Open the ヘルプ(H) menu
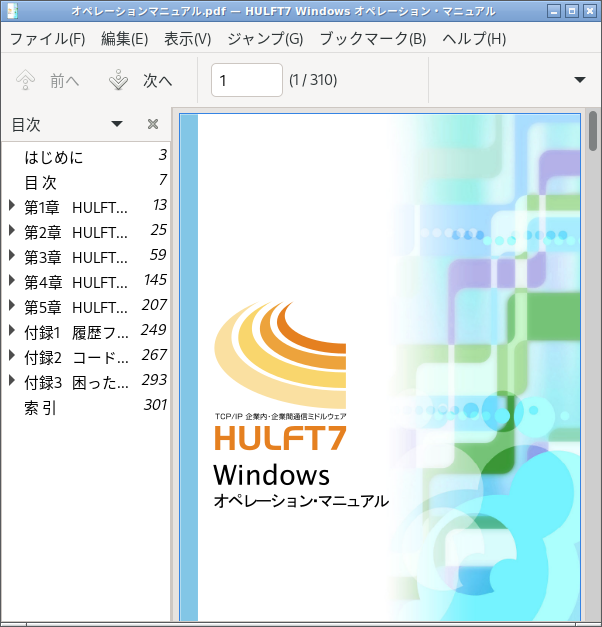The height and width of the screenshot is (627, 602). 474,39
